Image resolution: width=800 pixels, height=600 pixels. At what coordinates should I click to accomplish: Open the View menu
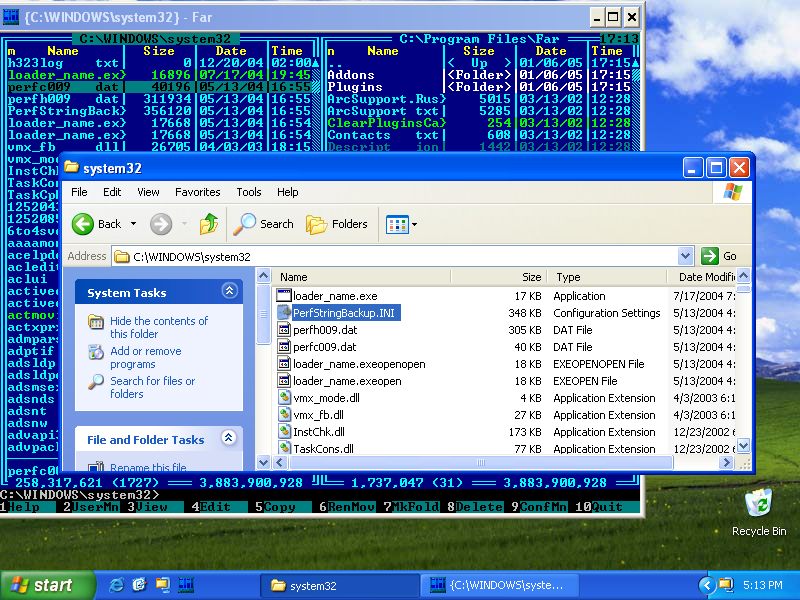pos(148,192)
